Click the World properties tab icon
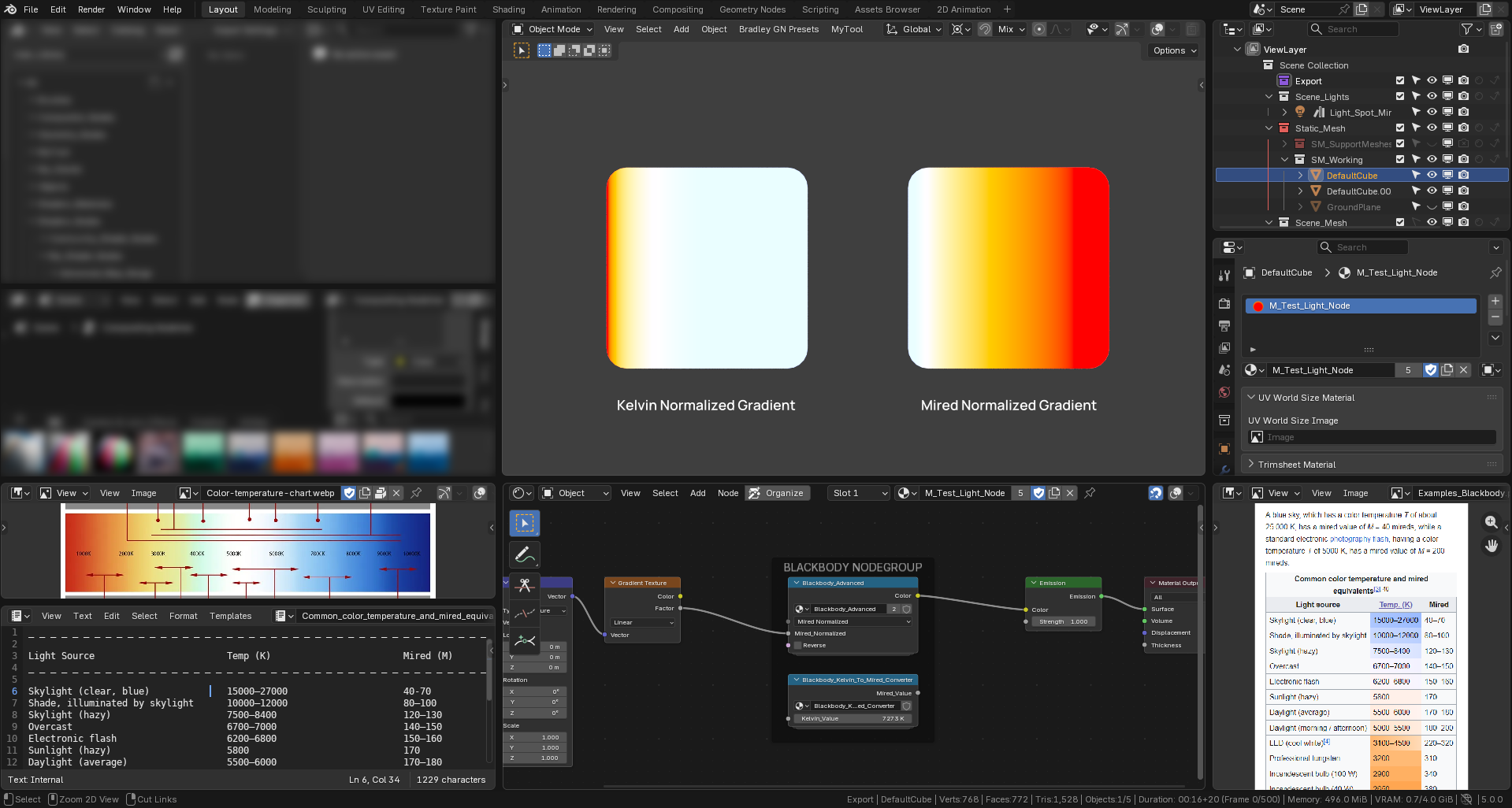This screenshot has width=1512, height=808. point(1224,392)
